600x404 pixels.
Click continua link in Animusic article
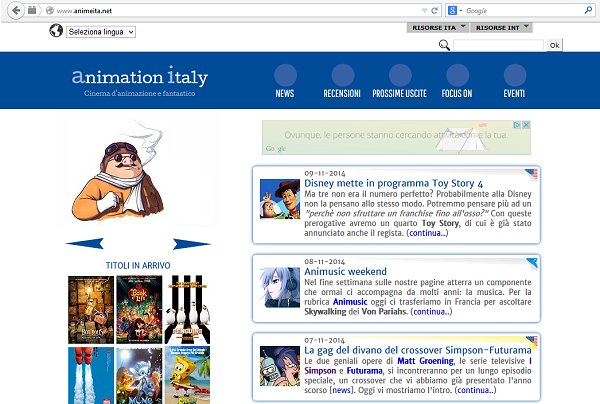coord(431,312)
